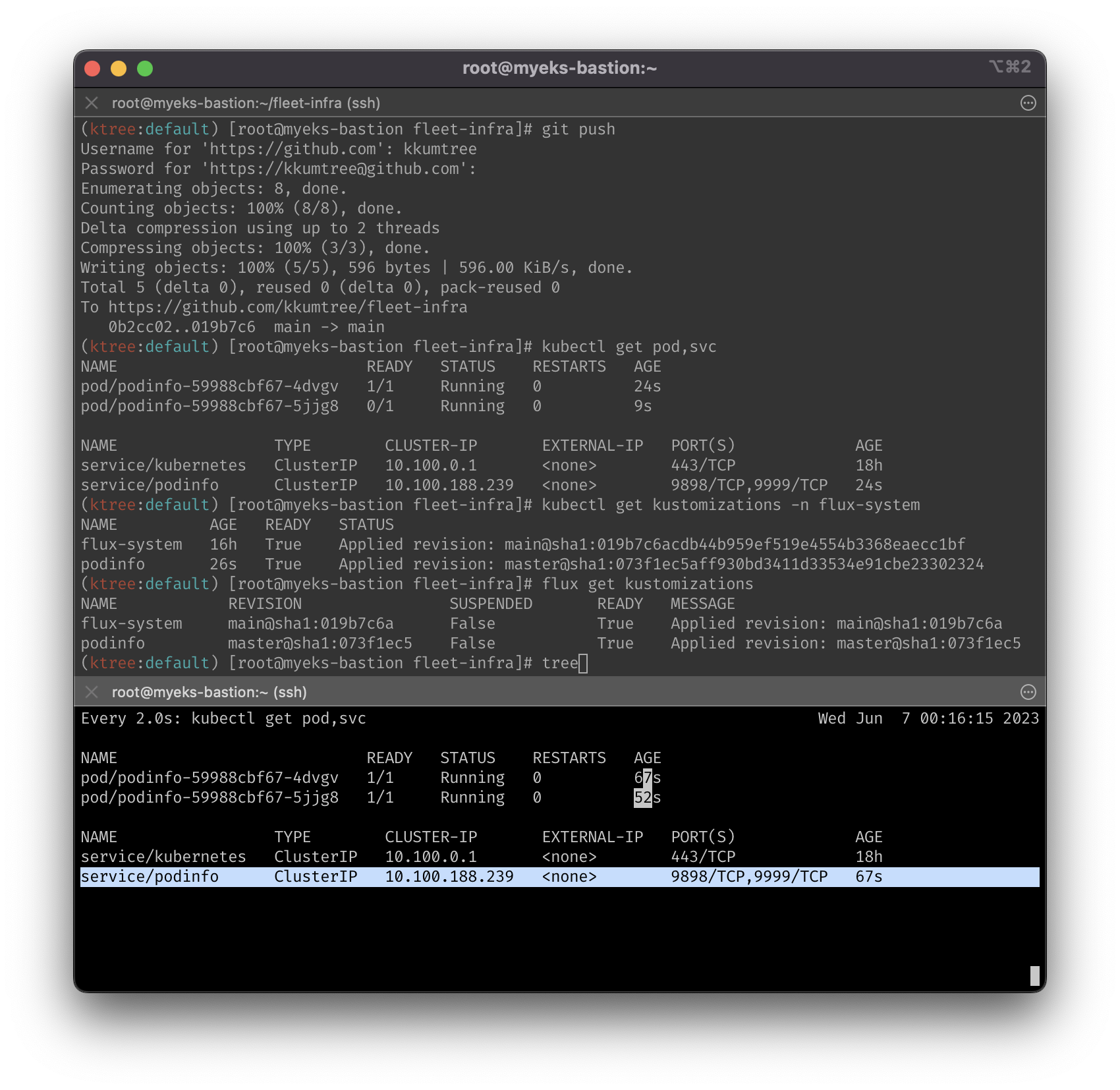This screenshot has height=1090, width=1120.
Task: Click the EXTERNAL-IP header in watch pane
Action: [592, 837]
